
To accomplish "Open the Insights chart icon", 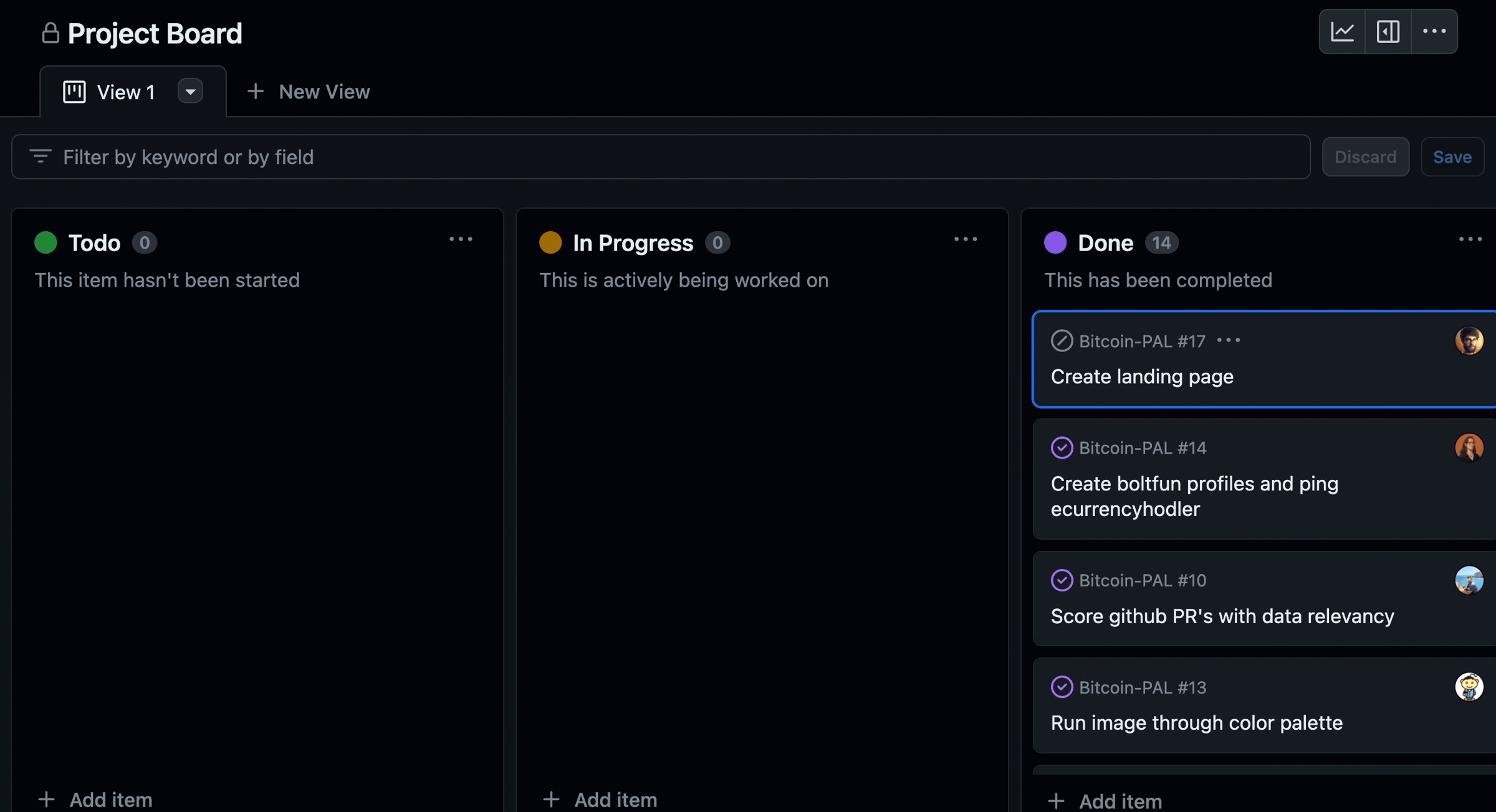I will [x=1342, y=32].
